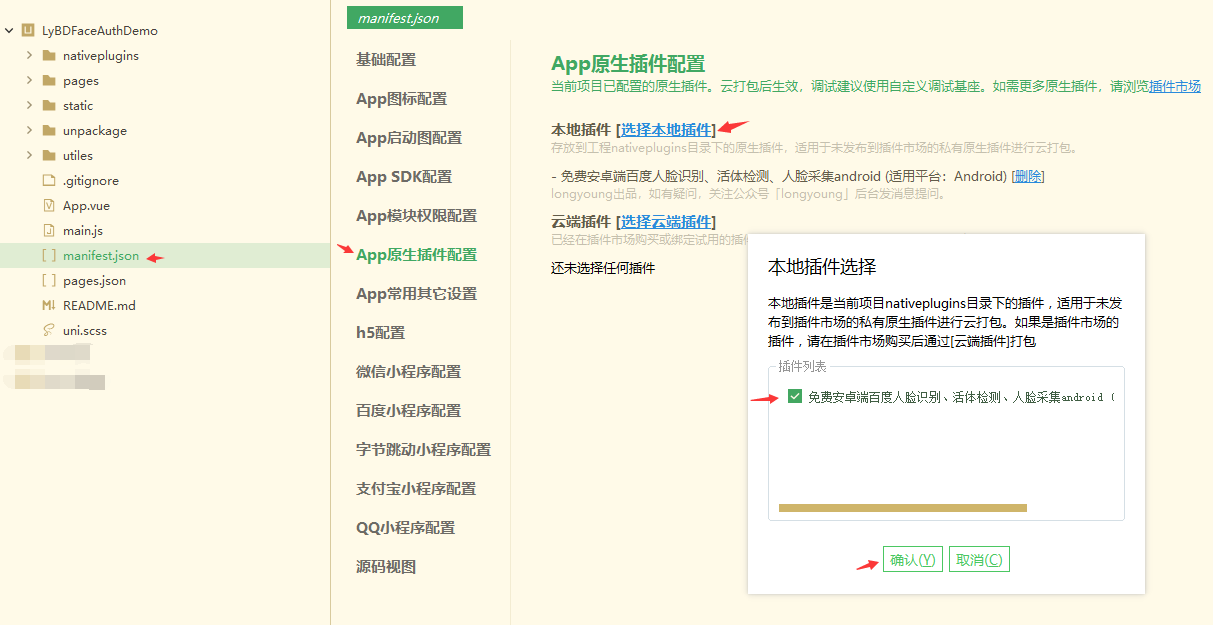Click the .gitignore file icon

[x=49, y=181]
